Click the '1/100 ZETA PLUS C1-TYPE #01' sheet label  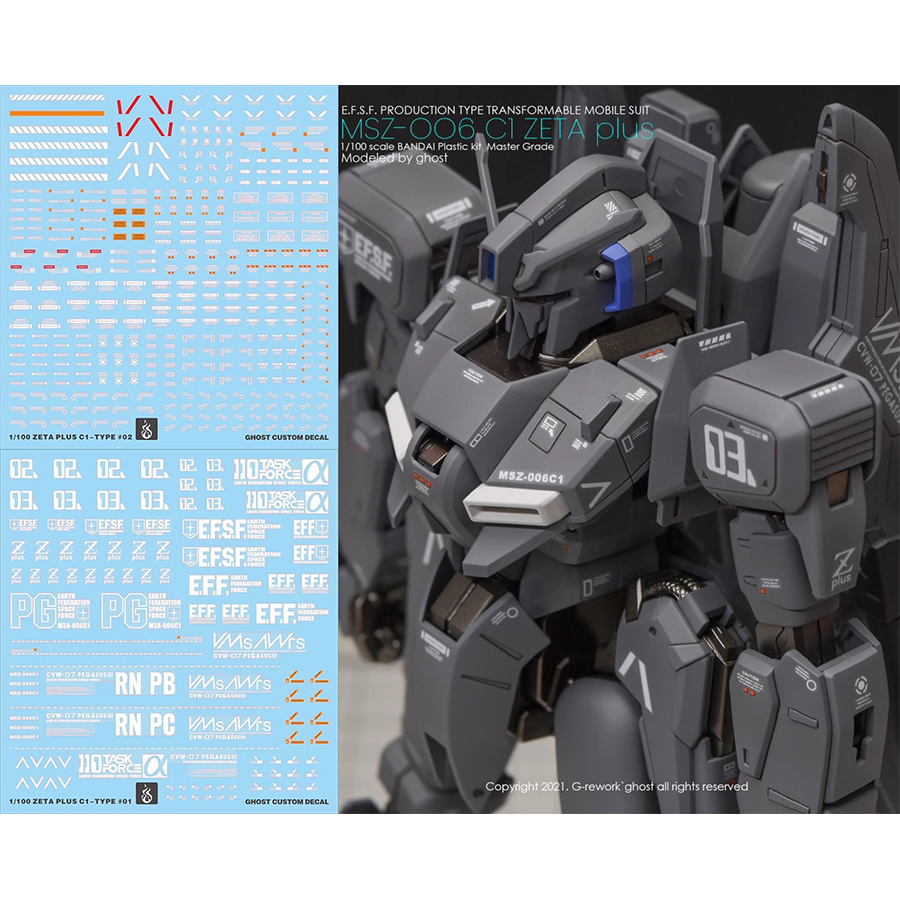click(71, 801)
